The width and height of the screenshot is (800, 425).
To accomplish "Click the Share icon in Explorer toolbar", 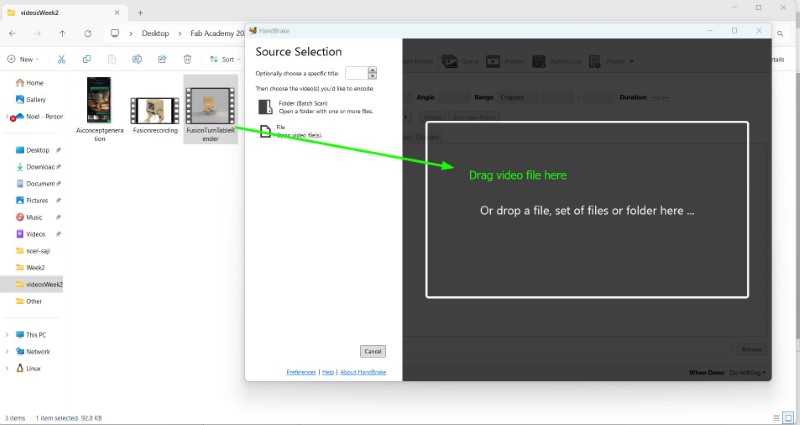I will [162, 59].
